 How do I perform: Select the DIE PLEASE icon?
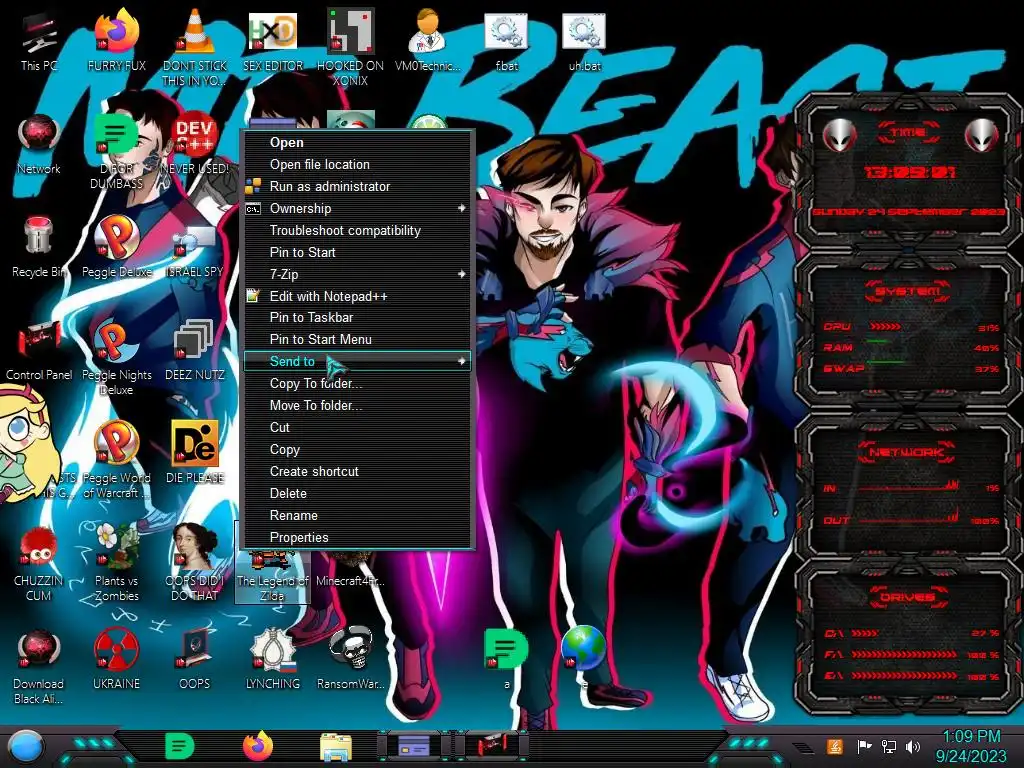click(195, 452)
